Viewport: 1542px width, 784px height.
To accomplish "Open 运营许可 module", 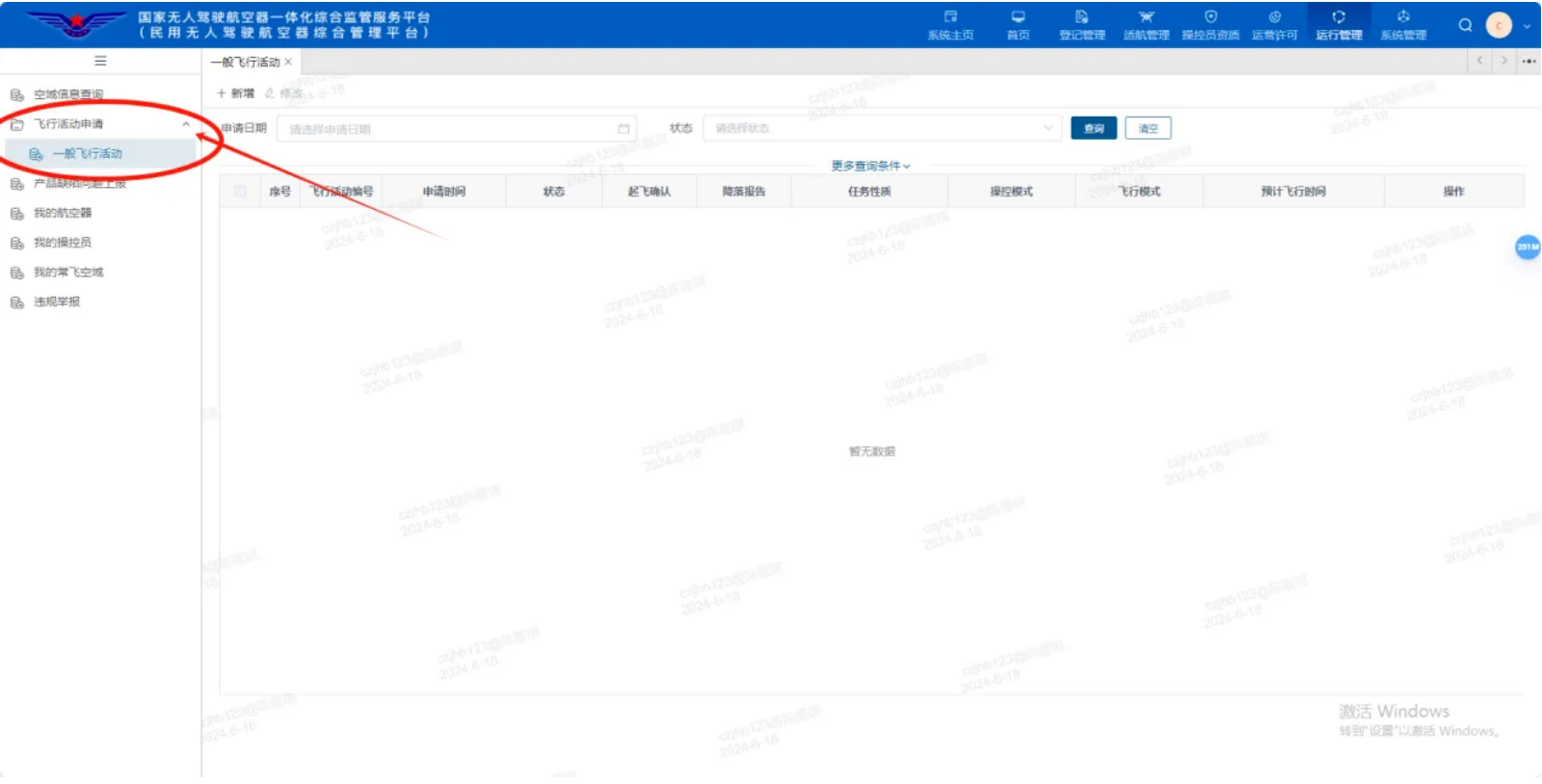I will tap(1274, 25).
